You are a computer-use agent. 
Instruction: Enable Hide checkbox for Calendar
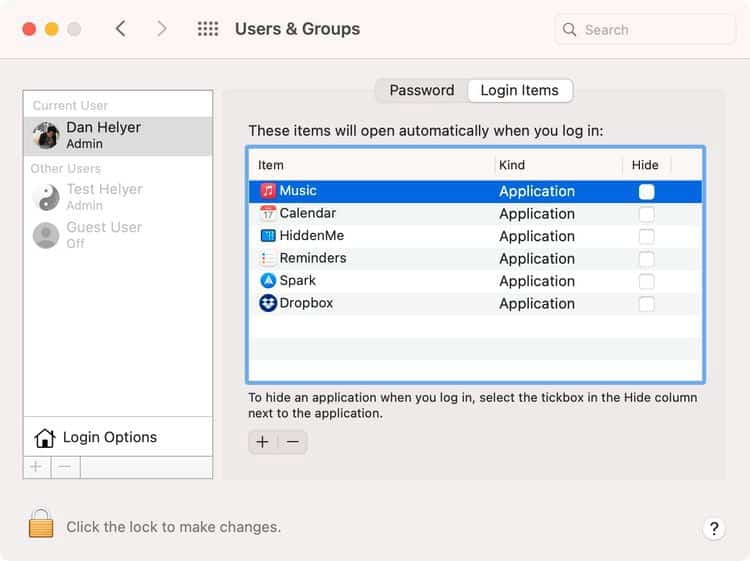pos(647,214)
